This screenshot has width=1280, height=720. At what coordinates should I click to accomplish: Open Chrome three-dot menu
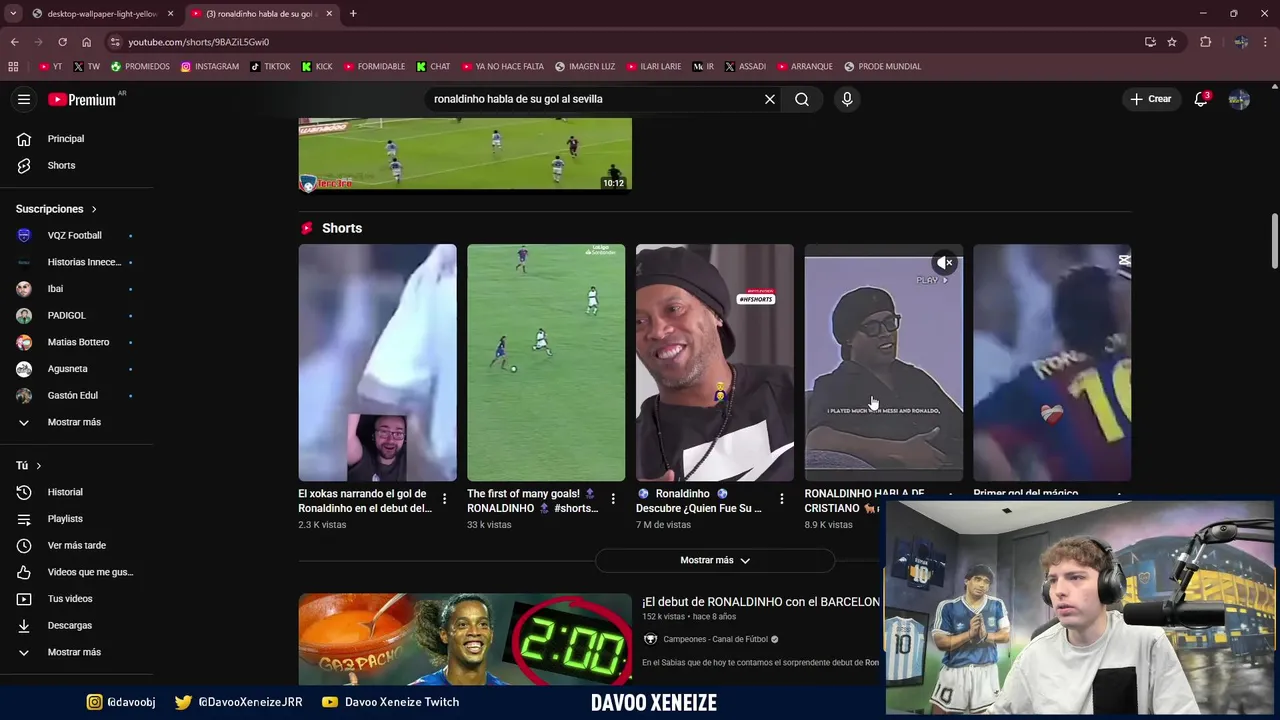point(1266,42)
